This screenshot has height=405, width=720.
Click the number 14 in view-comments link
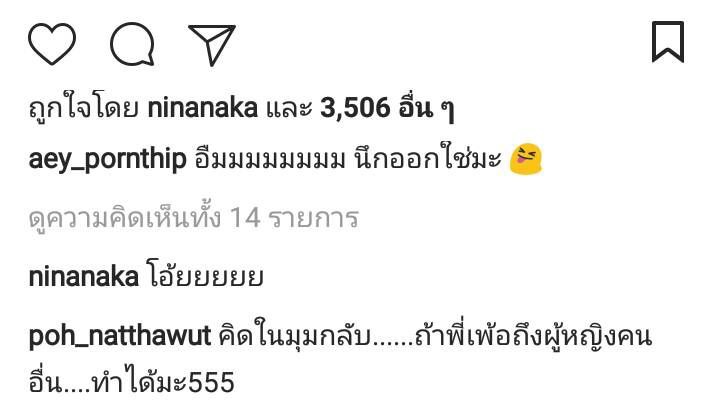245,218
